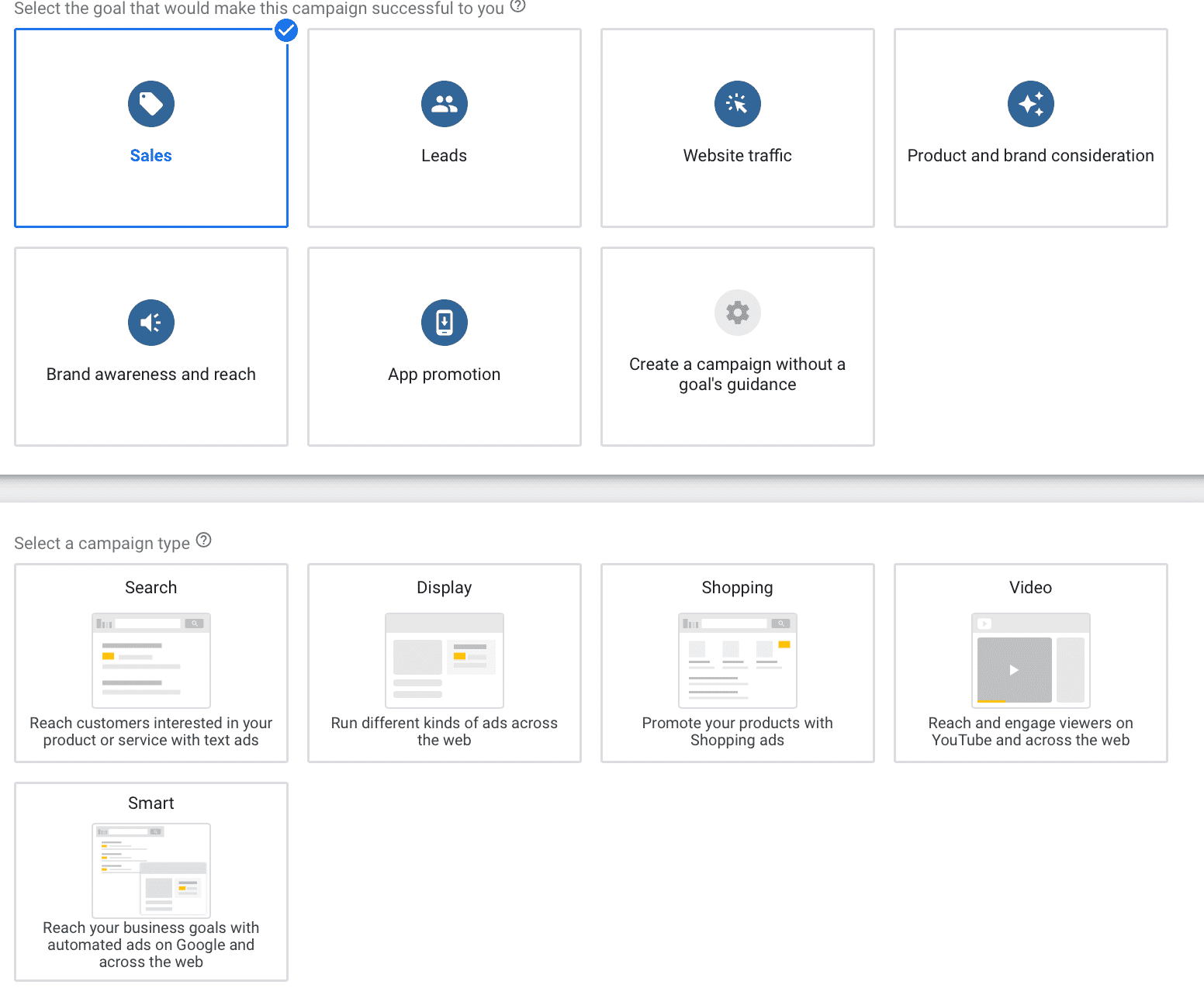Click the gear icon for no-goal campaign
Viewport: 1204px width, 988px height.
[x=738, y=313]
